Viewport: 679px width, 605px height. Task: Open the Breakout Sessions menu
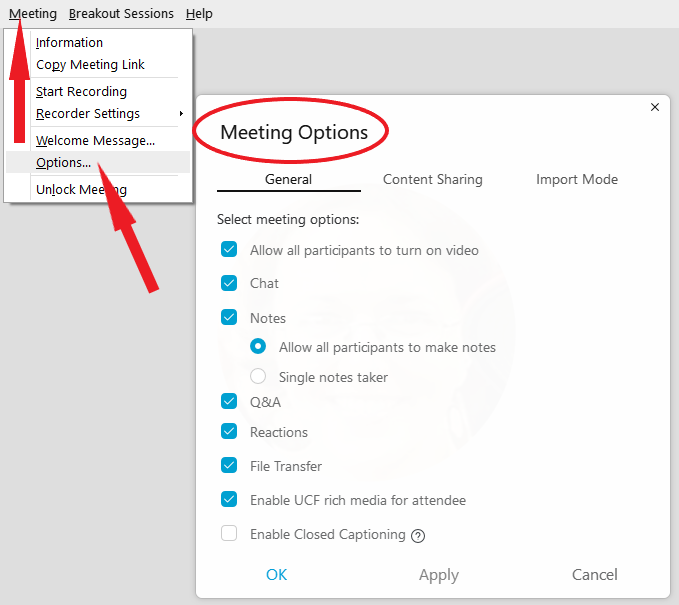[121, 14]
